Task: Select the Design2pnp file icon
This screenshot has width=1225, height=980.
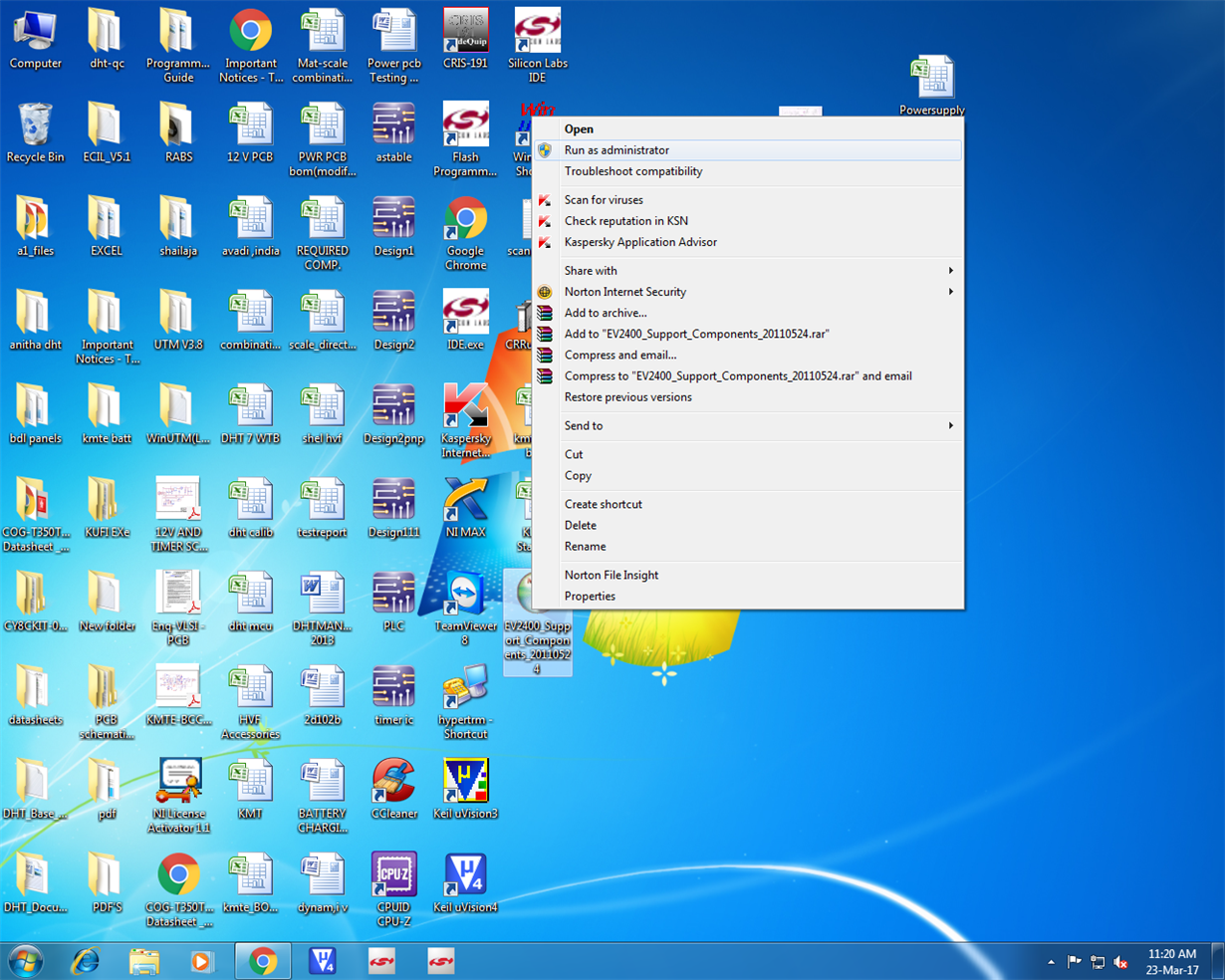Action: pos(394,414)
